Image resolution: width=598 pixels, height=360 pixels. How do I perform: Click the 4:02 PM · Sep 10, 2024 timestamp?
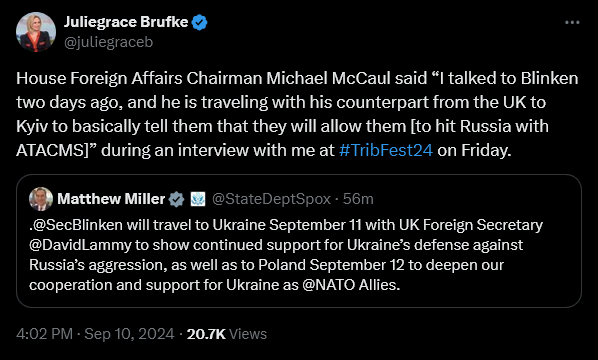[95, 334]
